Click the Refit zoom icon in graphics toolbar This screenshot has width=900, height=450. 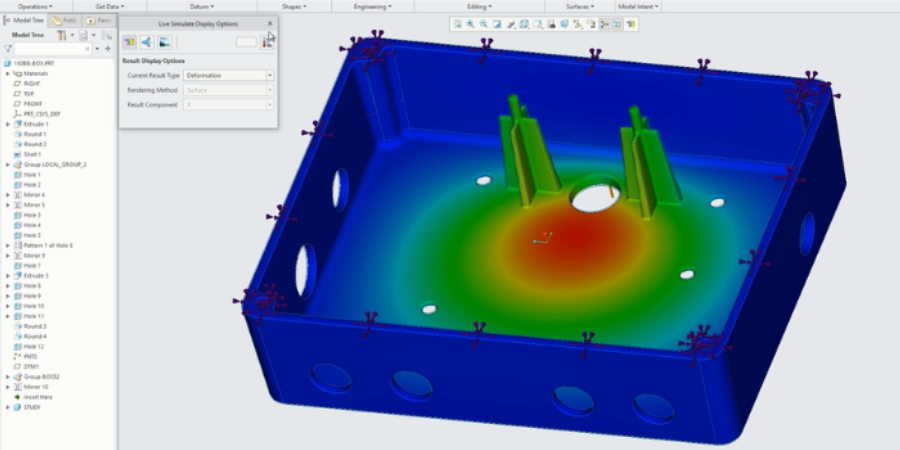click(458, 23)
